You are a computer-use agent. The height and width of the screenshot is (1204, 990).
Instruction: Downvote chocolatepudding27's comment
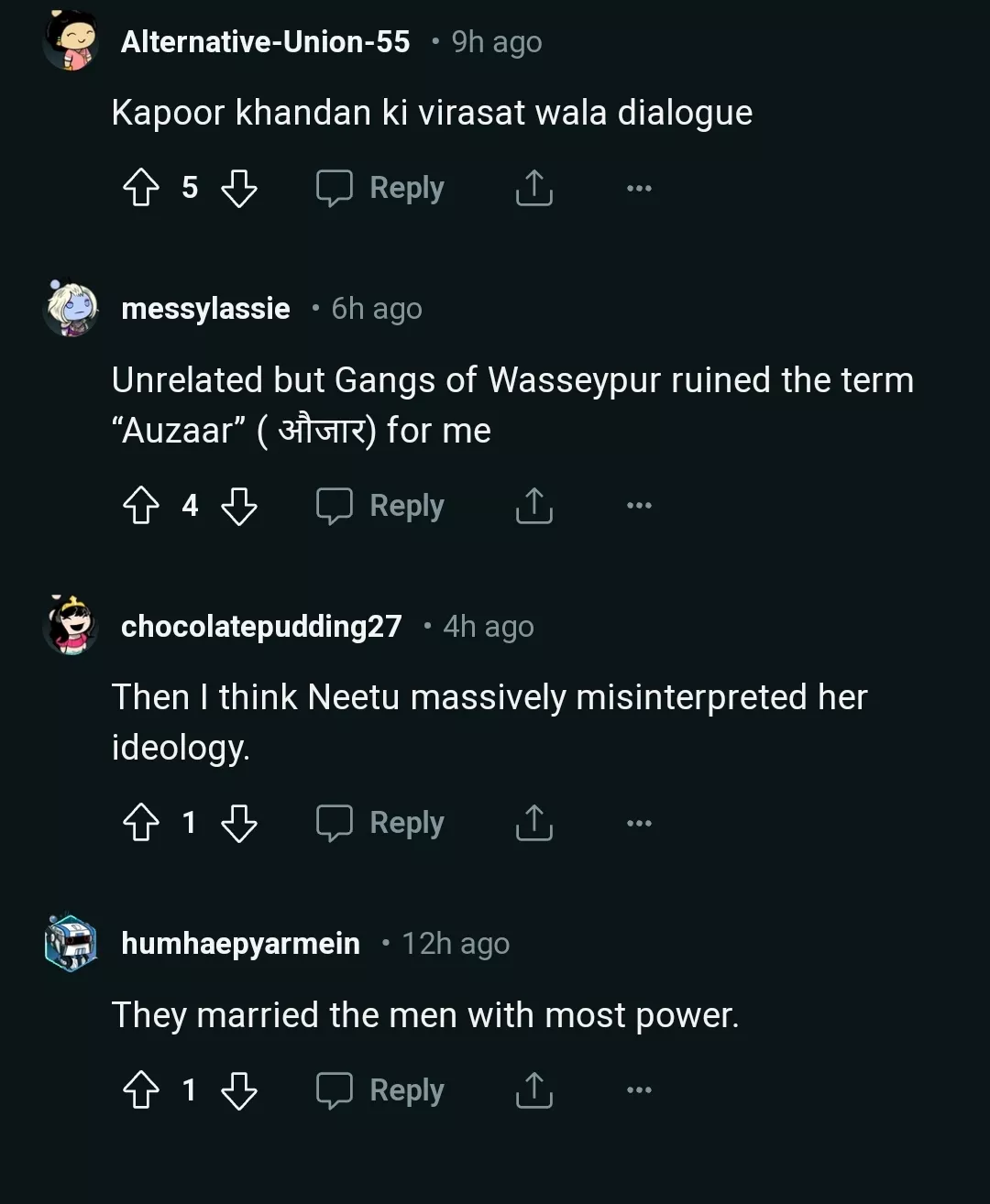(239, 823)
